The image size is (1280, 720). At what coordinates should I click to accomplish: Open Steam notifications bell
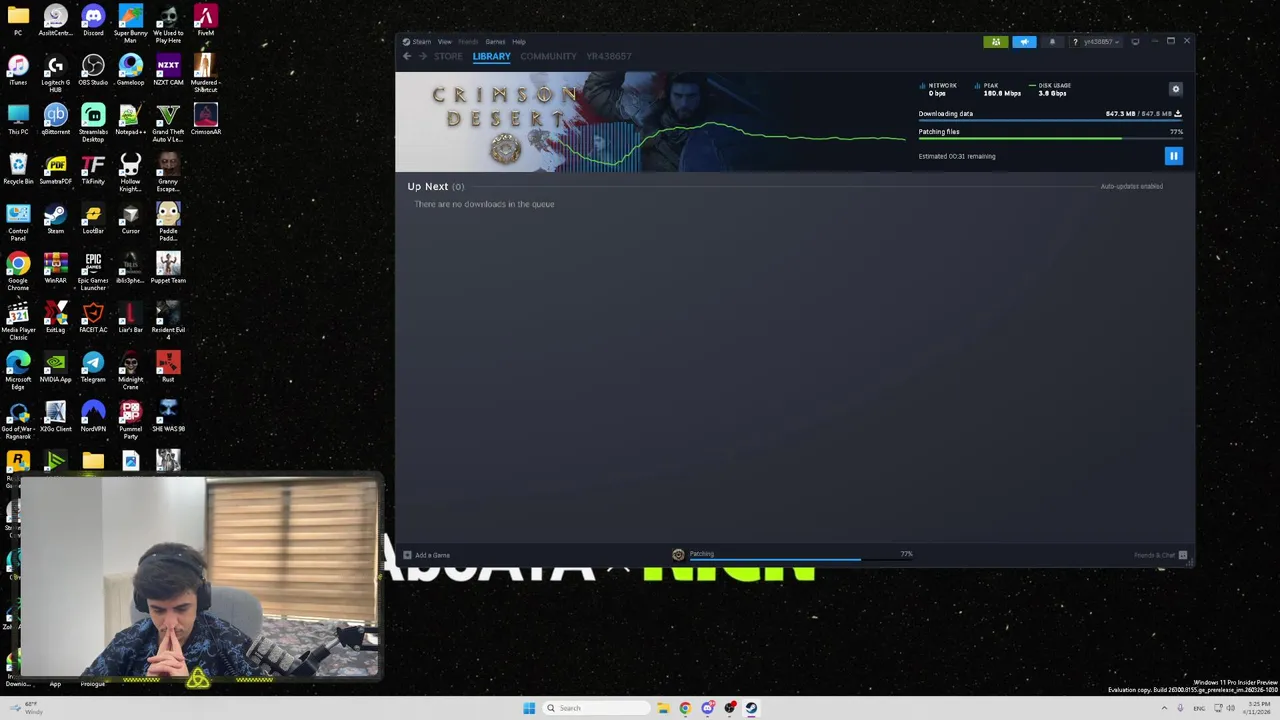pos(1052,42)
